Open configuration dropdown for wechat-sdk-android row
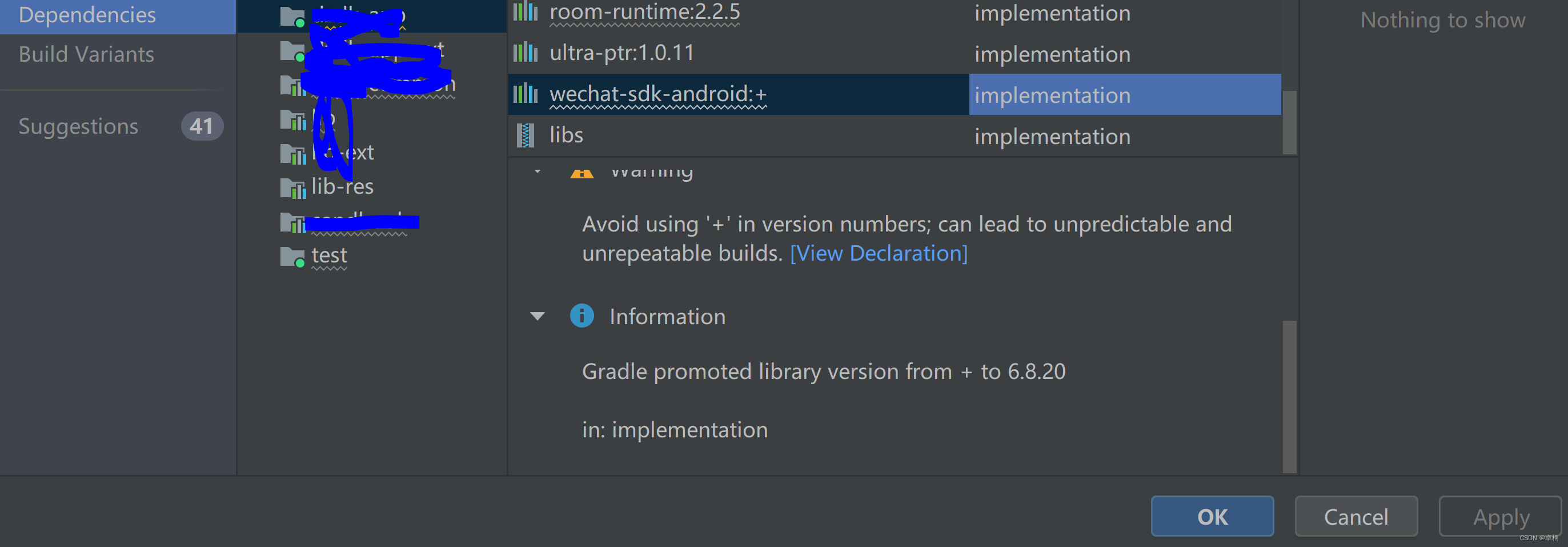 1125,94
